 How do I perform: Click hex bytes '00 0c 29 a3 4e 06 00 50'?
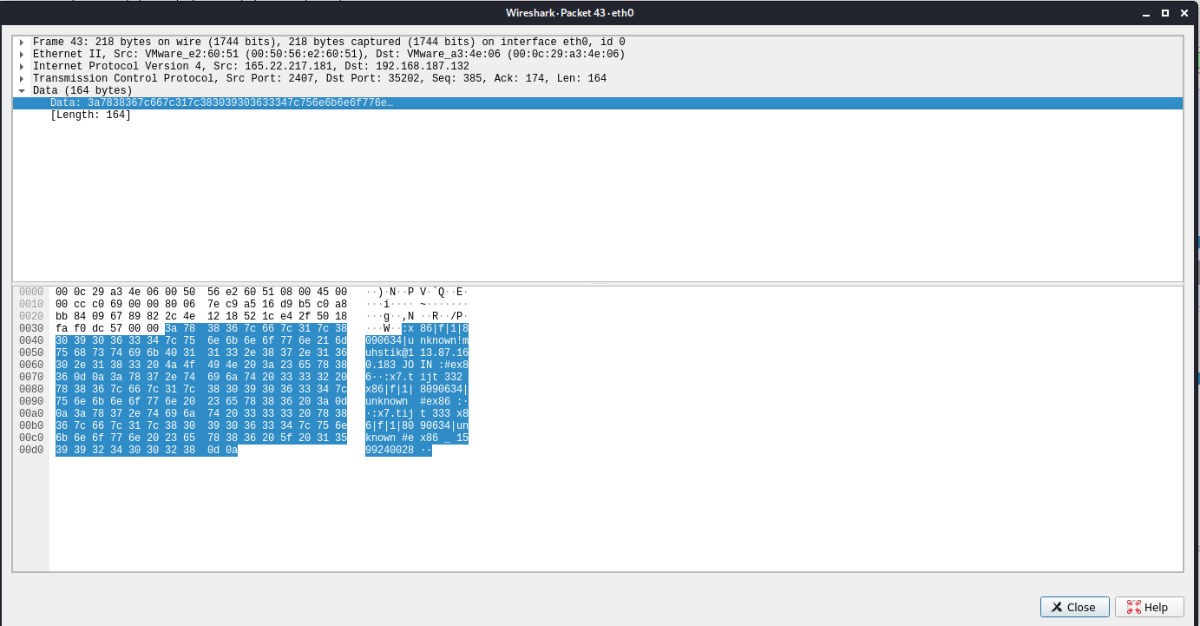click(x=126, y=291)
